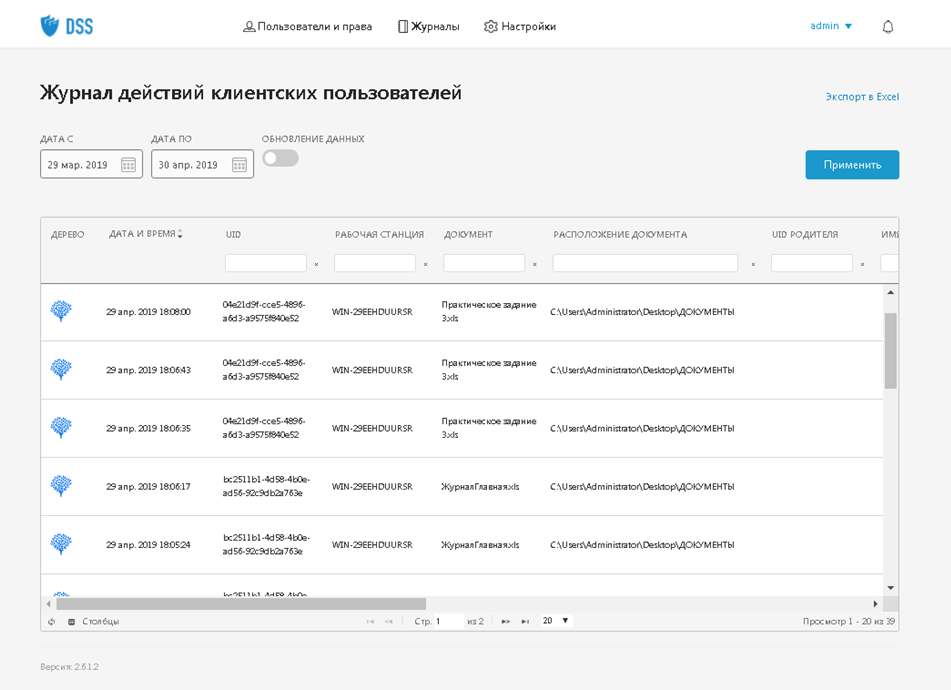Viewport: 951px width, 690px height.
Task: Click the vertical scrollbar thumb
Action: point(890,350)
